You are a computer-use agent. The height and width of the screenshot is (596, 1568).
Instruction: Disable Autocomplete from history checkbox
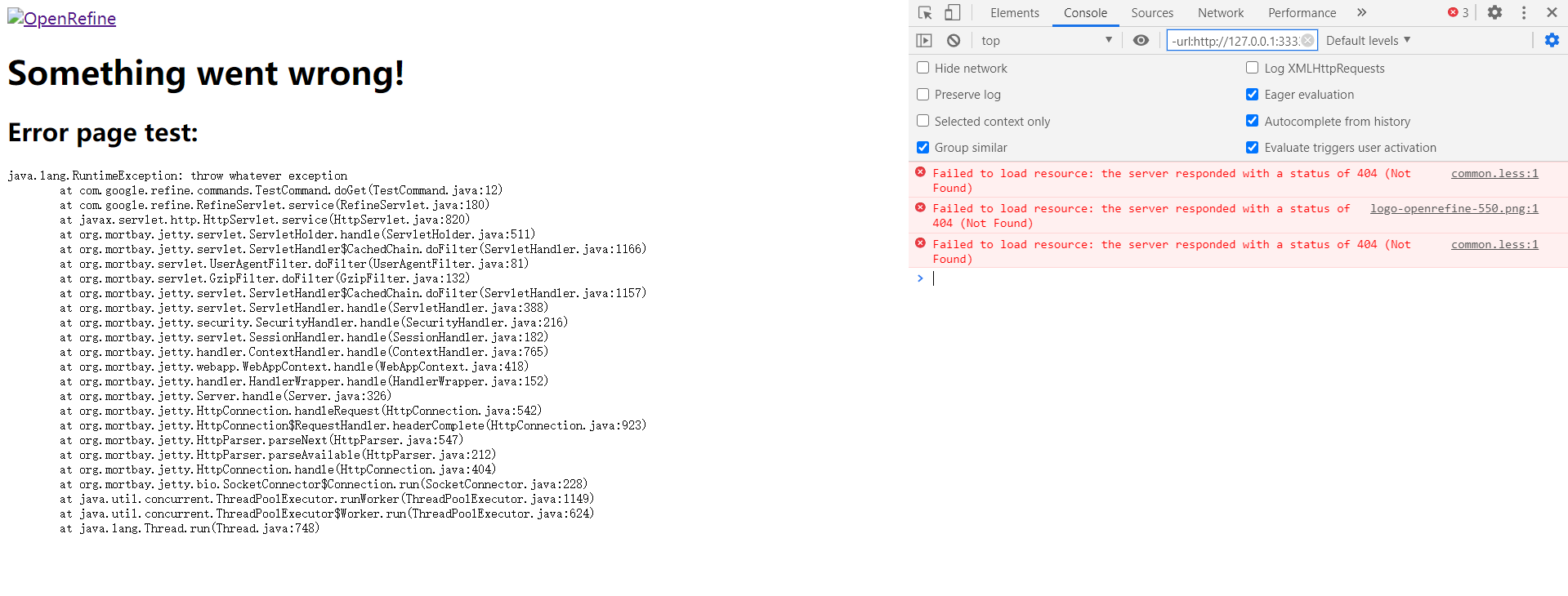(1252, 121)
